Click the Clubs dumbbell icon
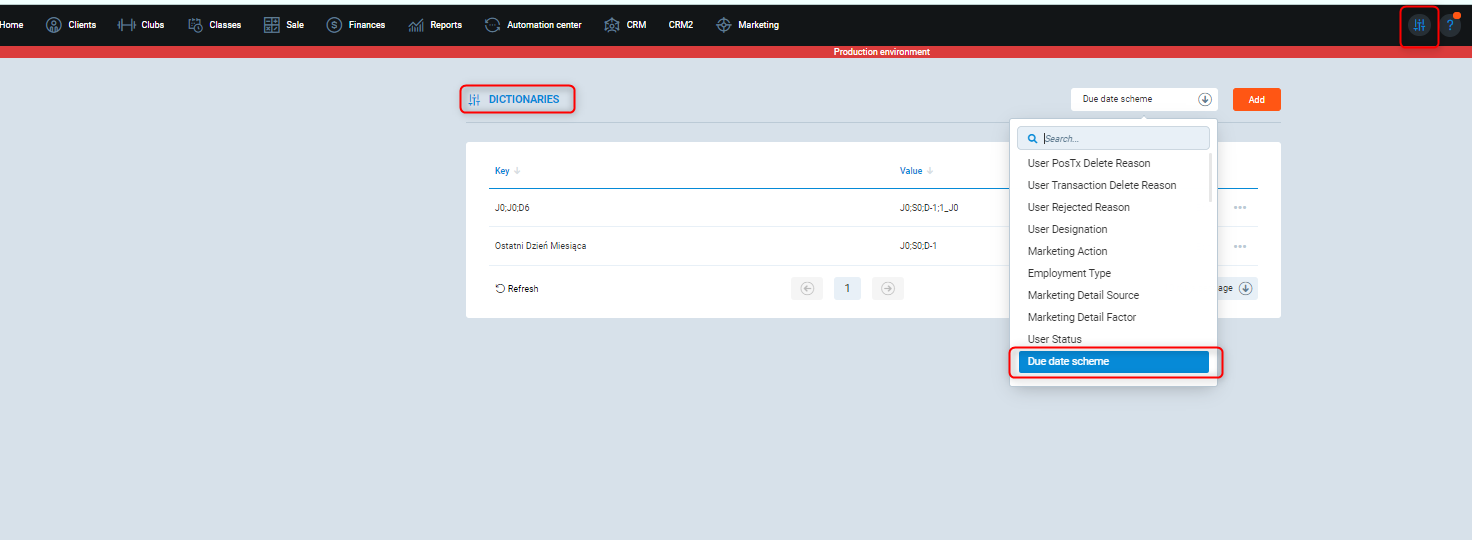Screen dimensions: 1472x540 [126, 25]
